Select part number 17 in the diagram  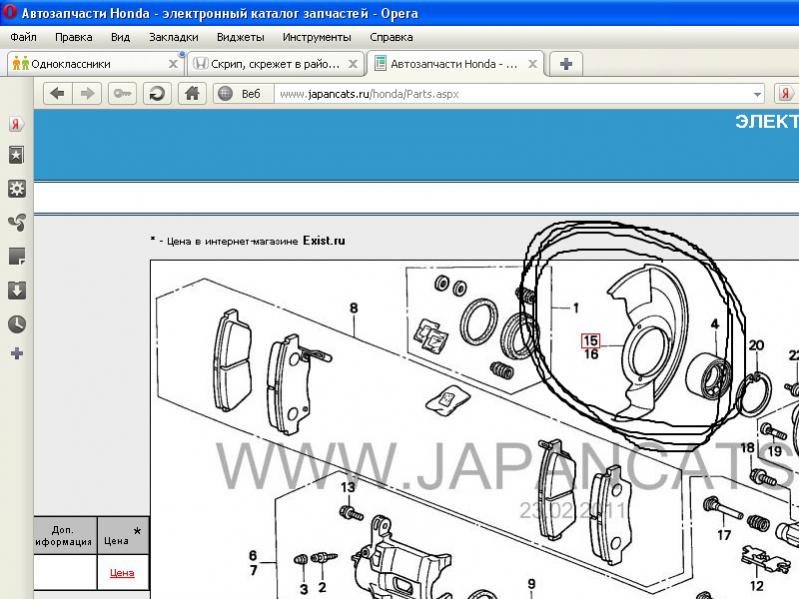pyautogui.click(x=724, y=535)
